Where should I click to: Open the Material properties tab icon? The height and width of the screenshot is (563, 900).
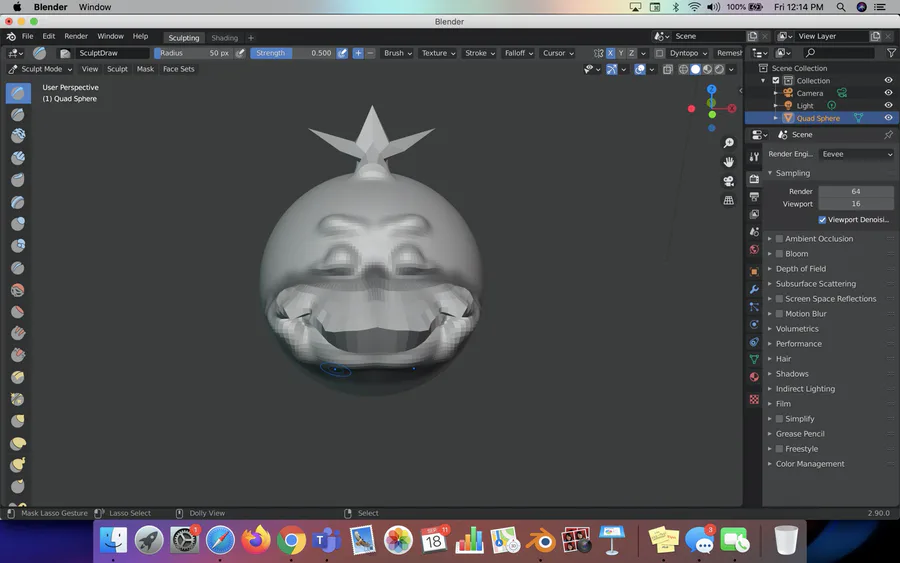pos(754,377)
